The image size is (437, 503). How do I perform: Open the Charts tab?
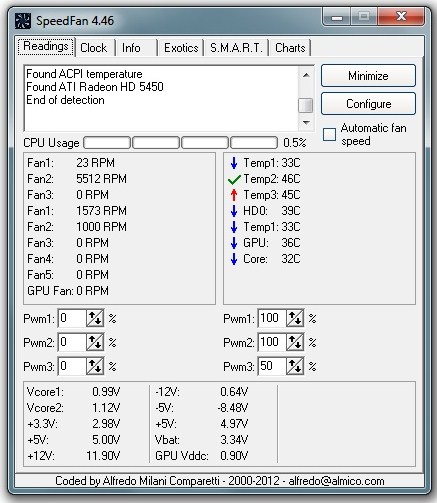coord(290,48)
